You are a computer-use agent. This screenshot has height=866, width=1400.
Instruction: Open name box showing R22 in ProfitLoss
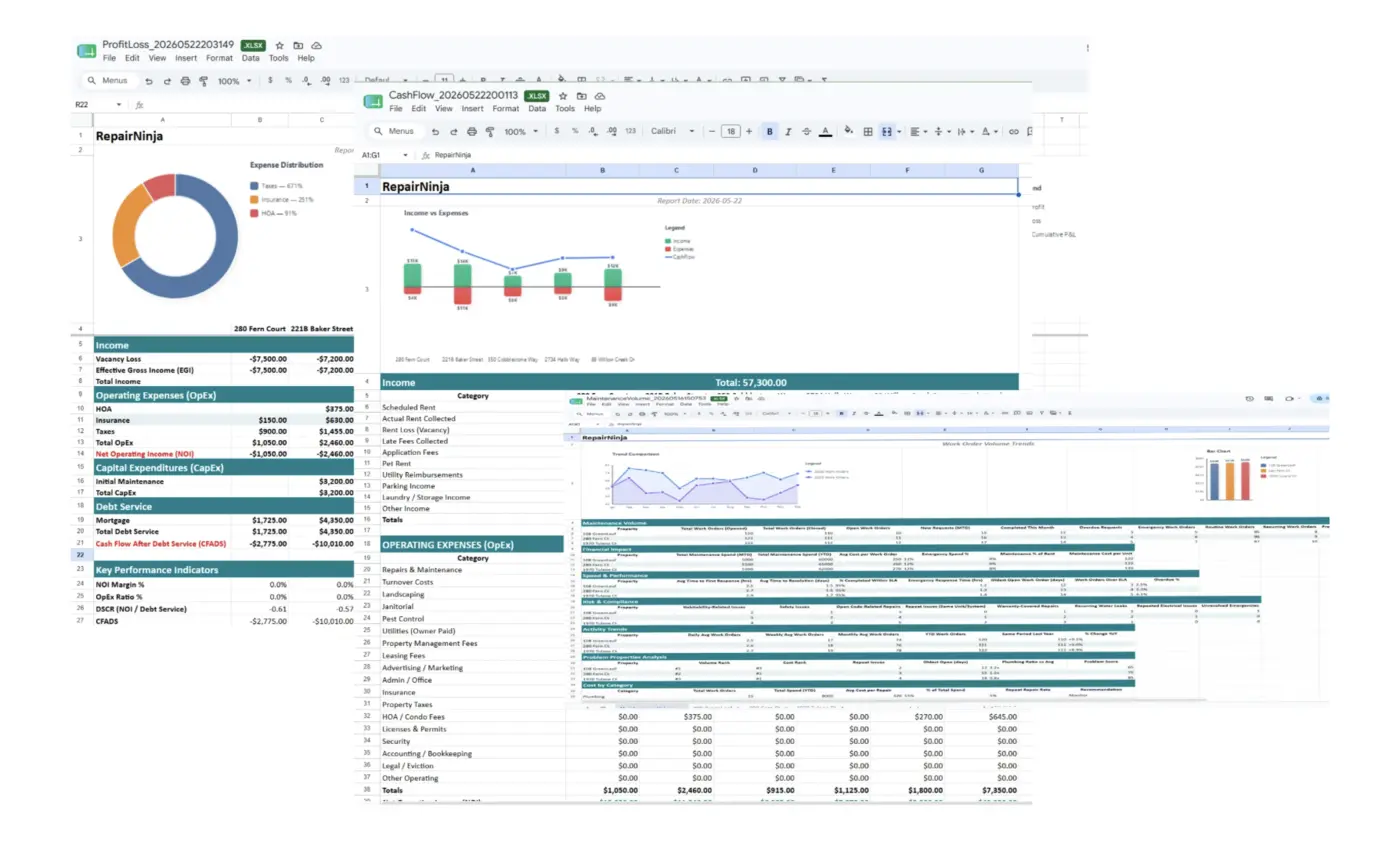click(x=98, y=104)
